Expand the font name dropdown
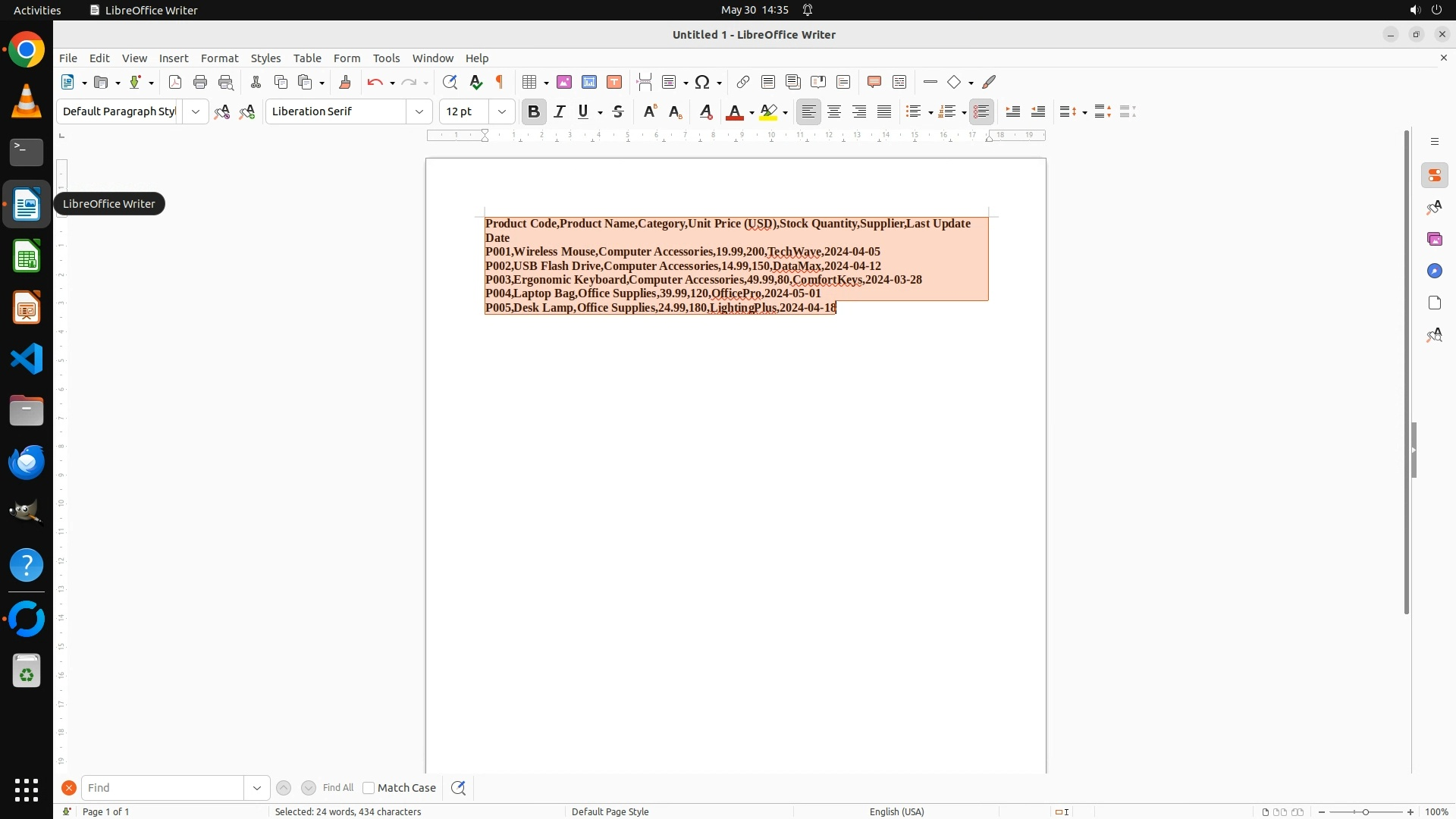Screen dimensions: 1456x819 [419, 111]
